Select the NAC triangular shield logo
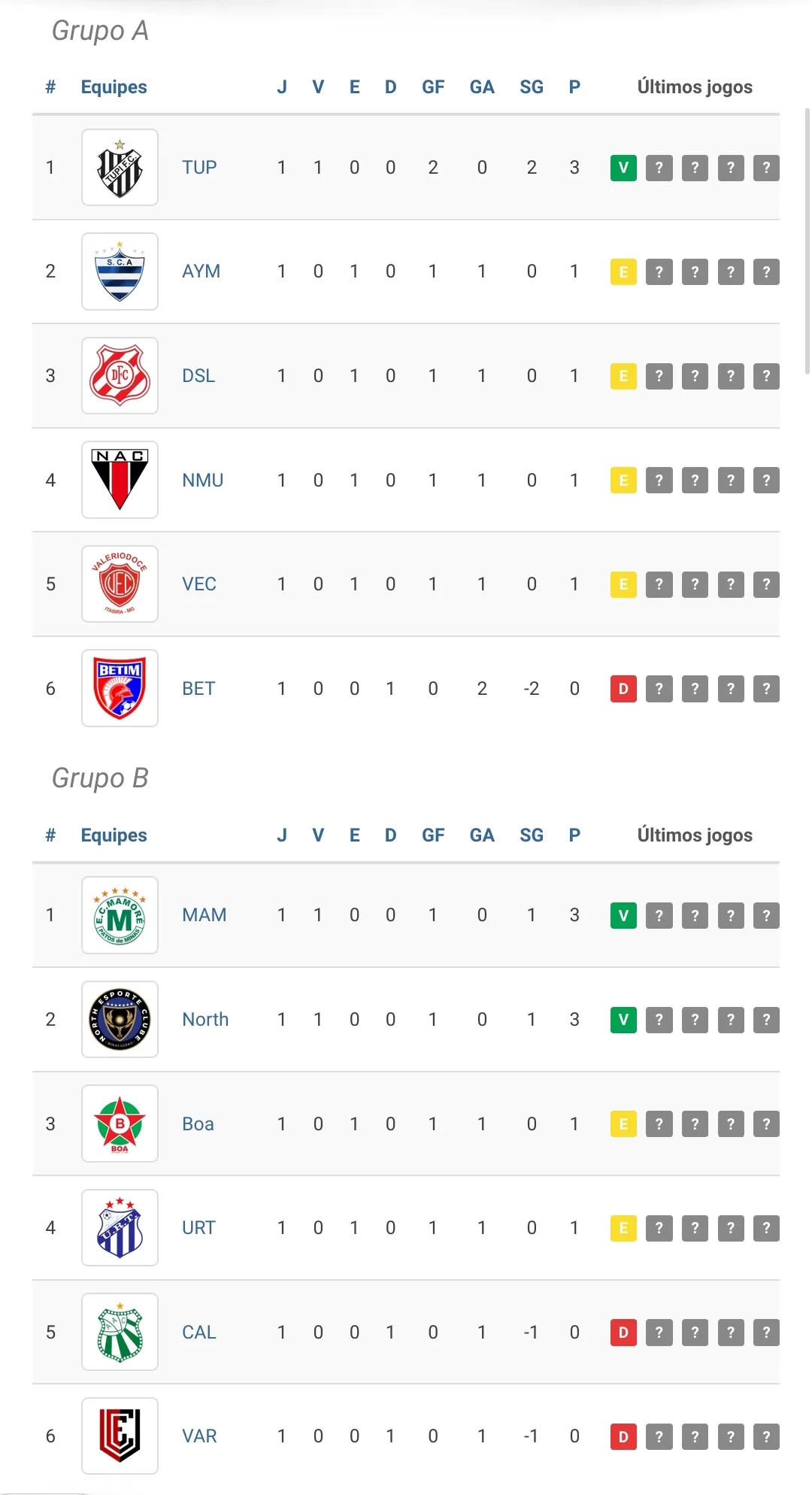 tap(120, 480)
